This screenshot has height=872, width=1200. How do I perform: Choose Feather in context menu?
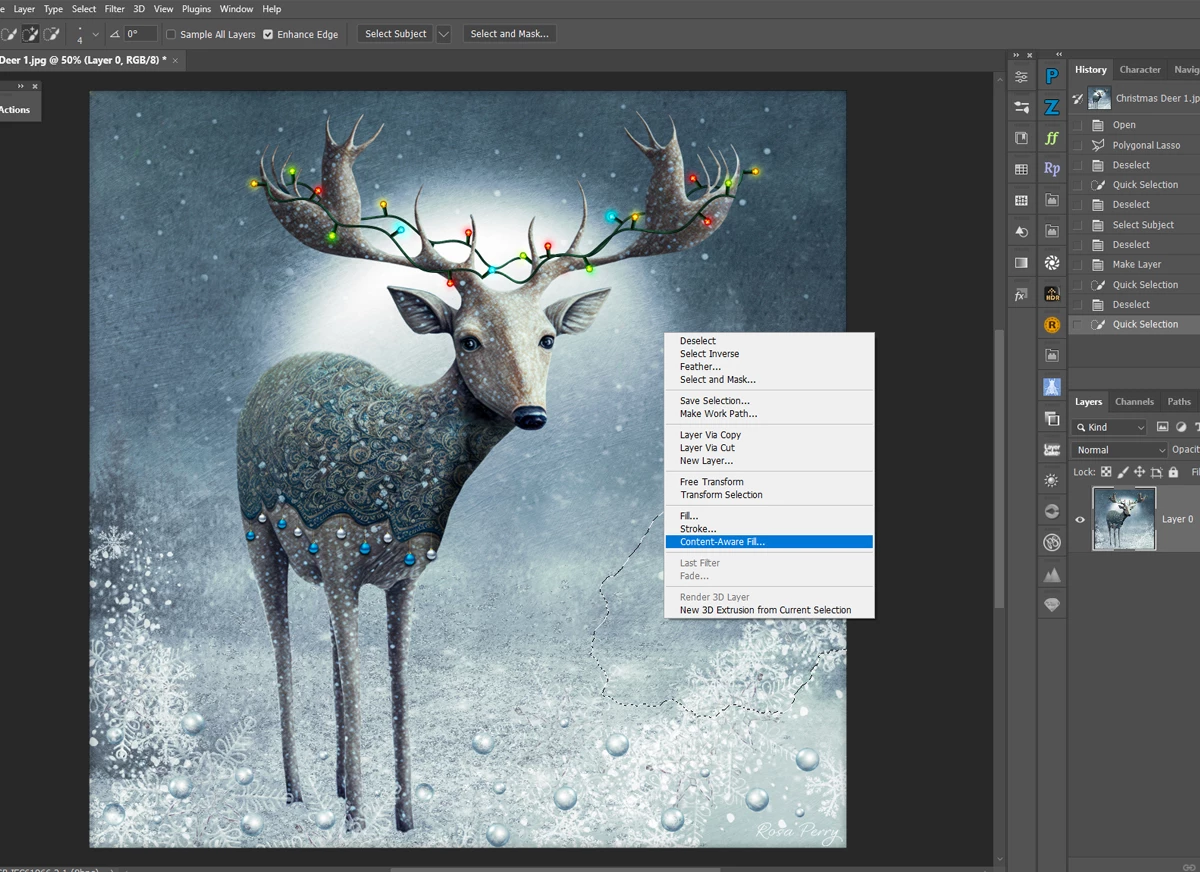pos(700,367)
